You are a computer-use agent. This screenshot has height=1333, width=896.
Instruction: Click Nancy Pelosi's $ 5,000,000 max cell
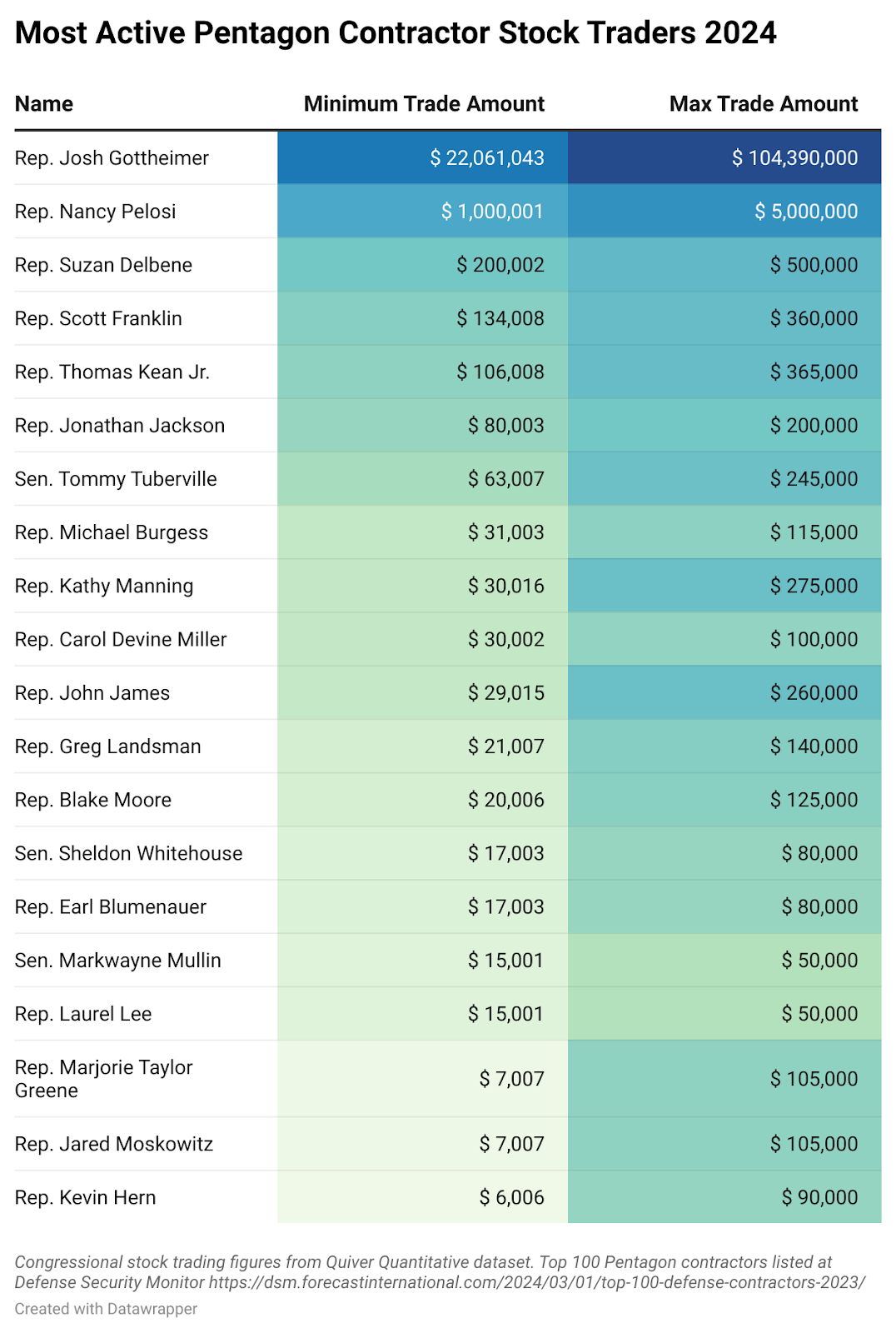coord(806,212)
